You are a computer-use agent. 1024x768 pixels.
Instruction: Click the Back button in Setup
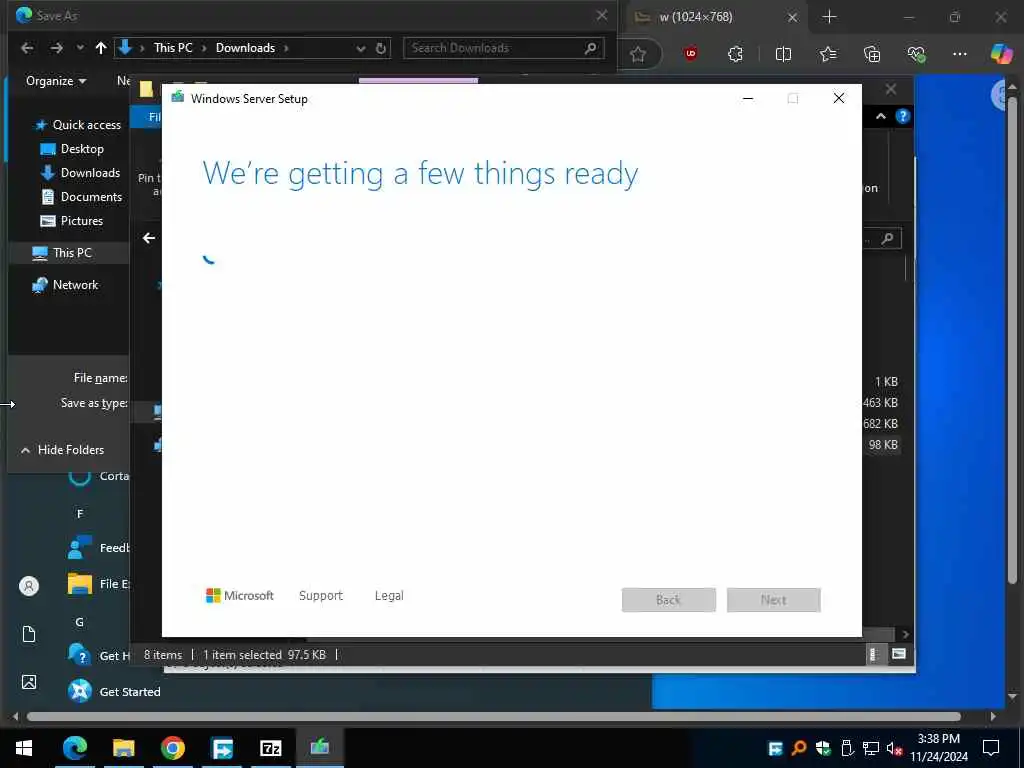669,600
